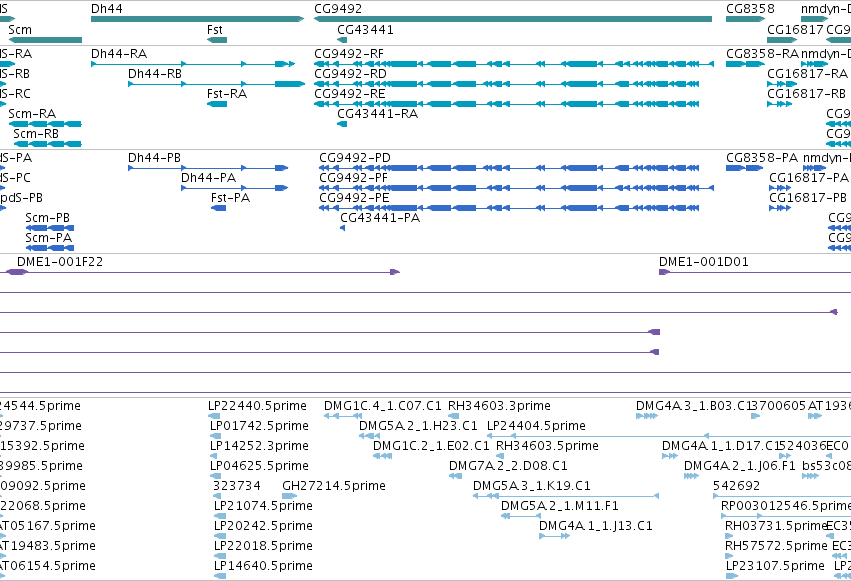Select the LP21074.5prime EST
851x581 pixels.
click(x=220, y=517)
